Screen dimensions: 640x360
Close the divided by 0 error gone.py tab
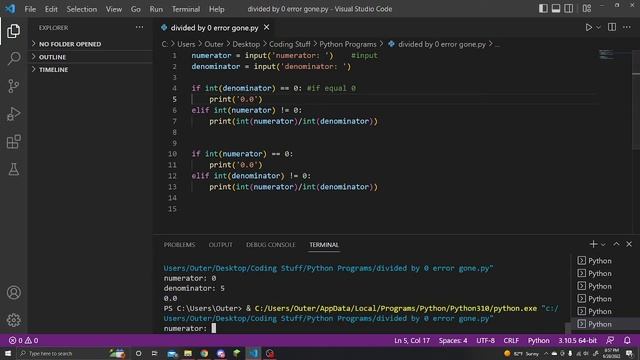[x=267, y=27]
